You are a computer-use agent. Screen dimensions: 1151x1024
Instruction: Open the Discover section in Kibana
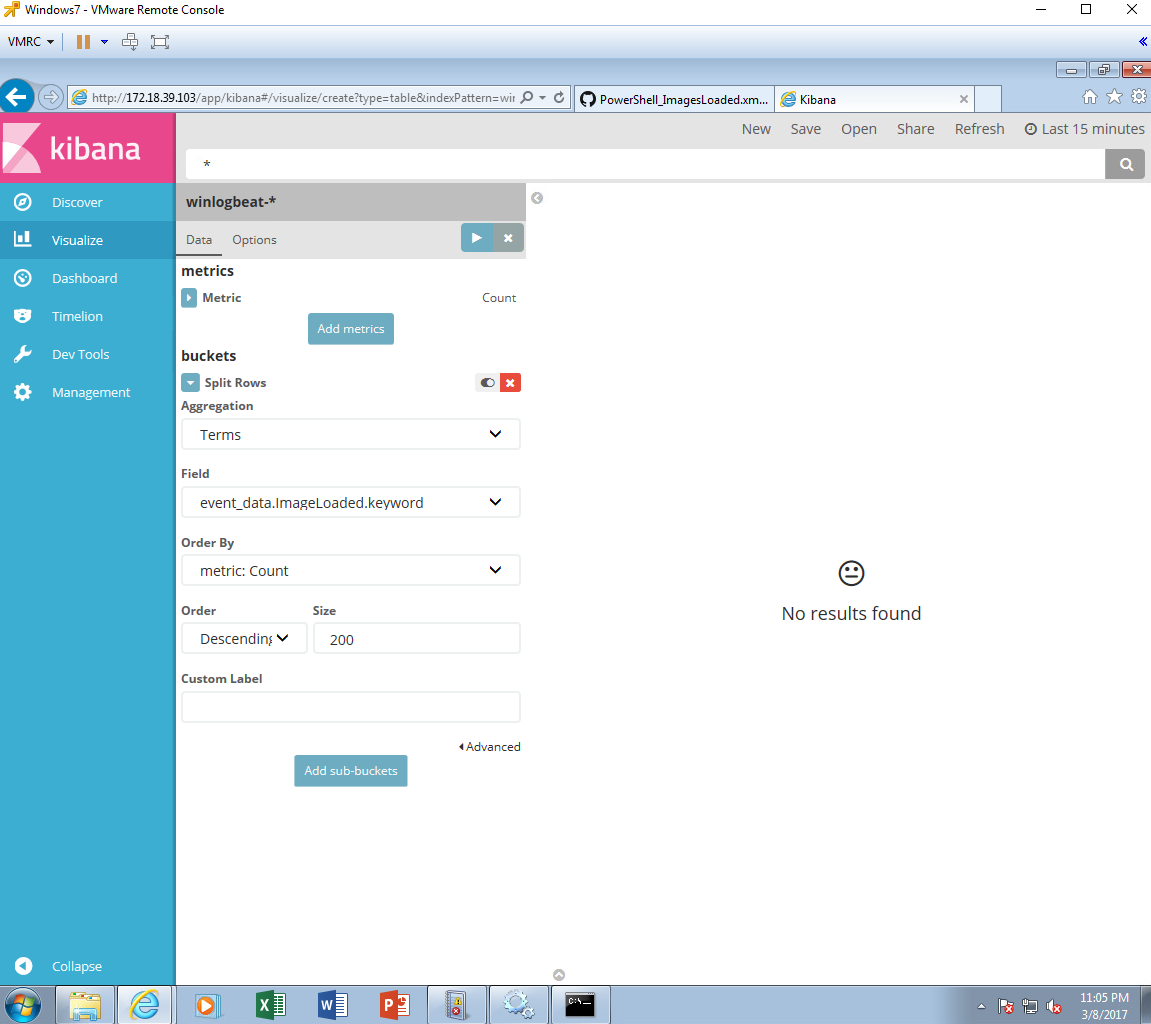76,202
